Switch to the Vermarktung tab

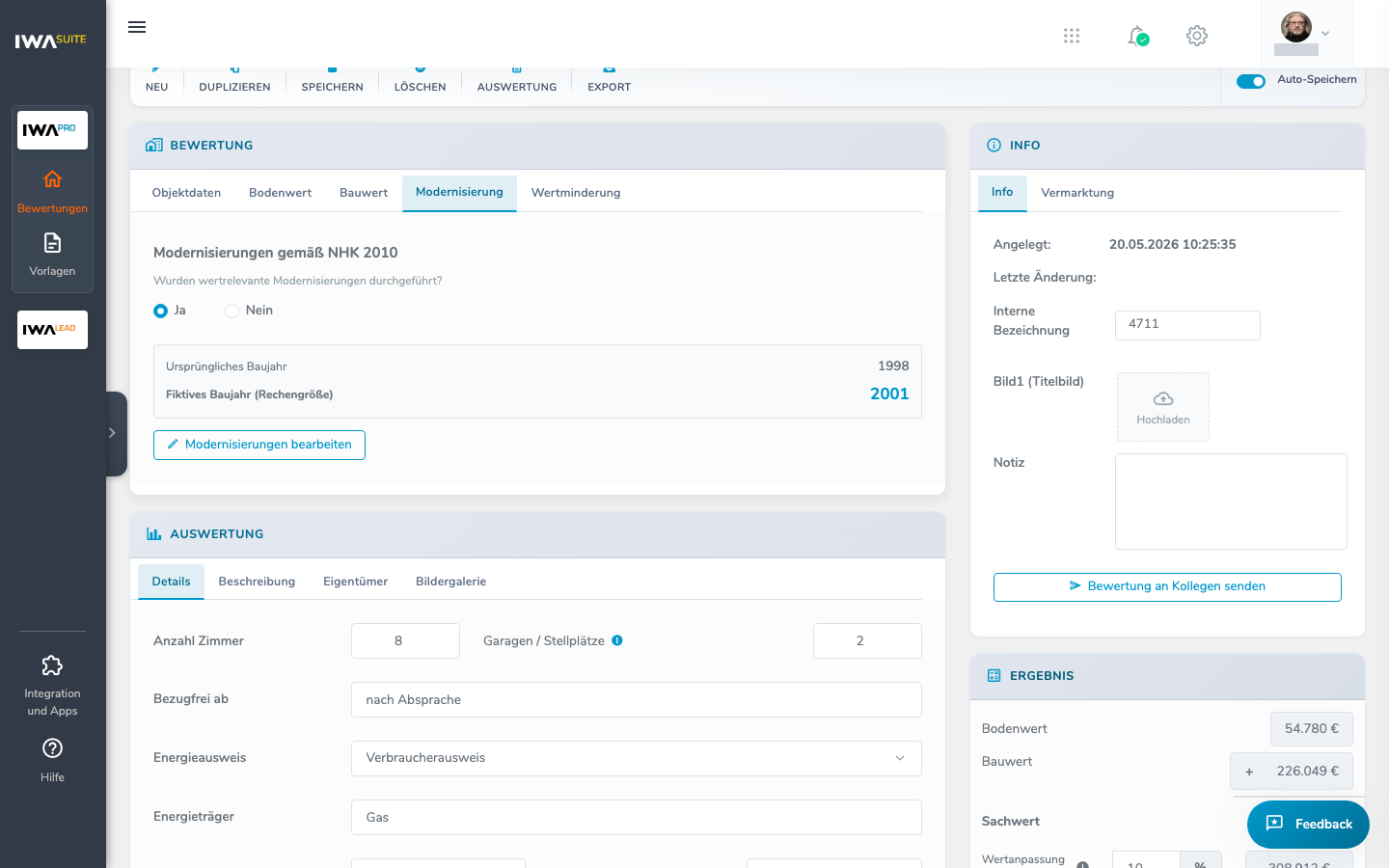pos(1077,193)
